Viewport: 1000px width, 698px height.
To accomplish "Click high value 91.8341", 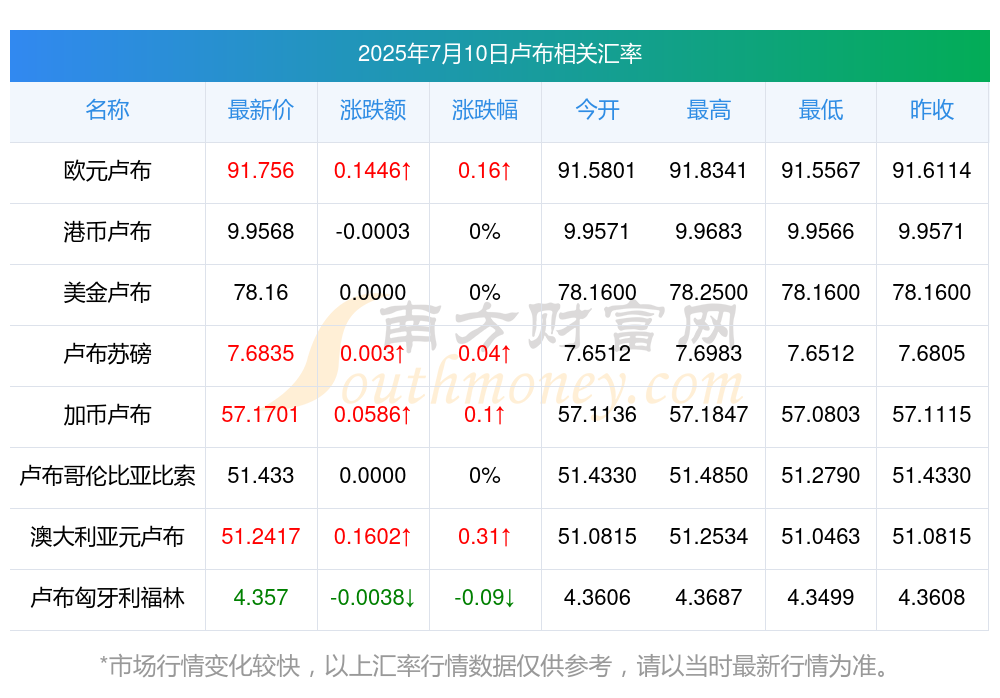I will [x=709, y=171].
